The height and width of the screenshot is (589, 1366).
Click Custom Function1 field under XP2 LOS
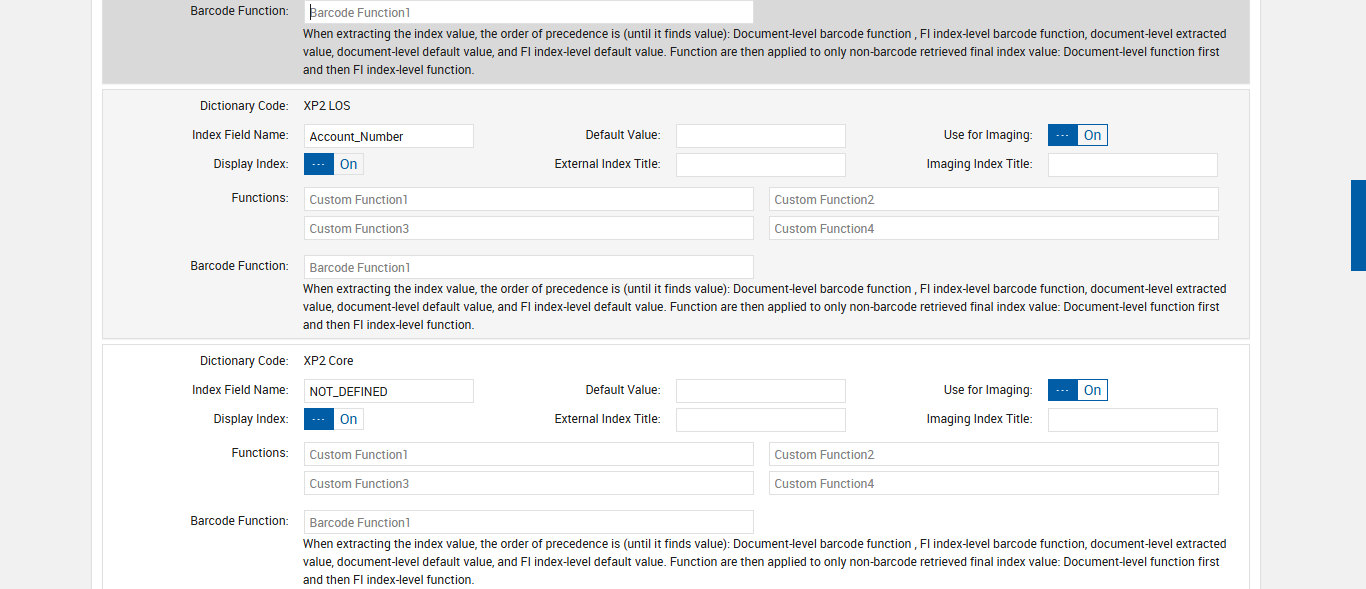tap(528, 199)
